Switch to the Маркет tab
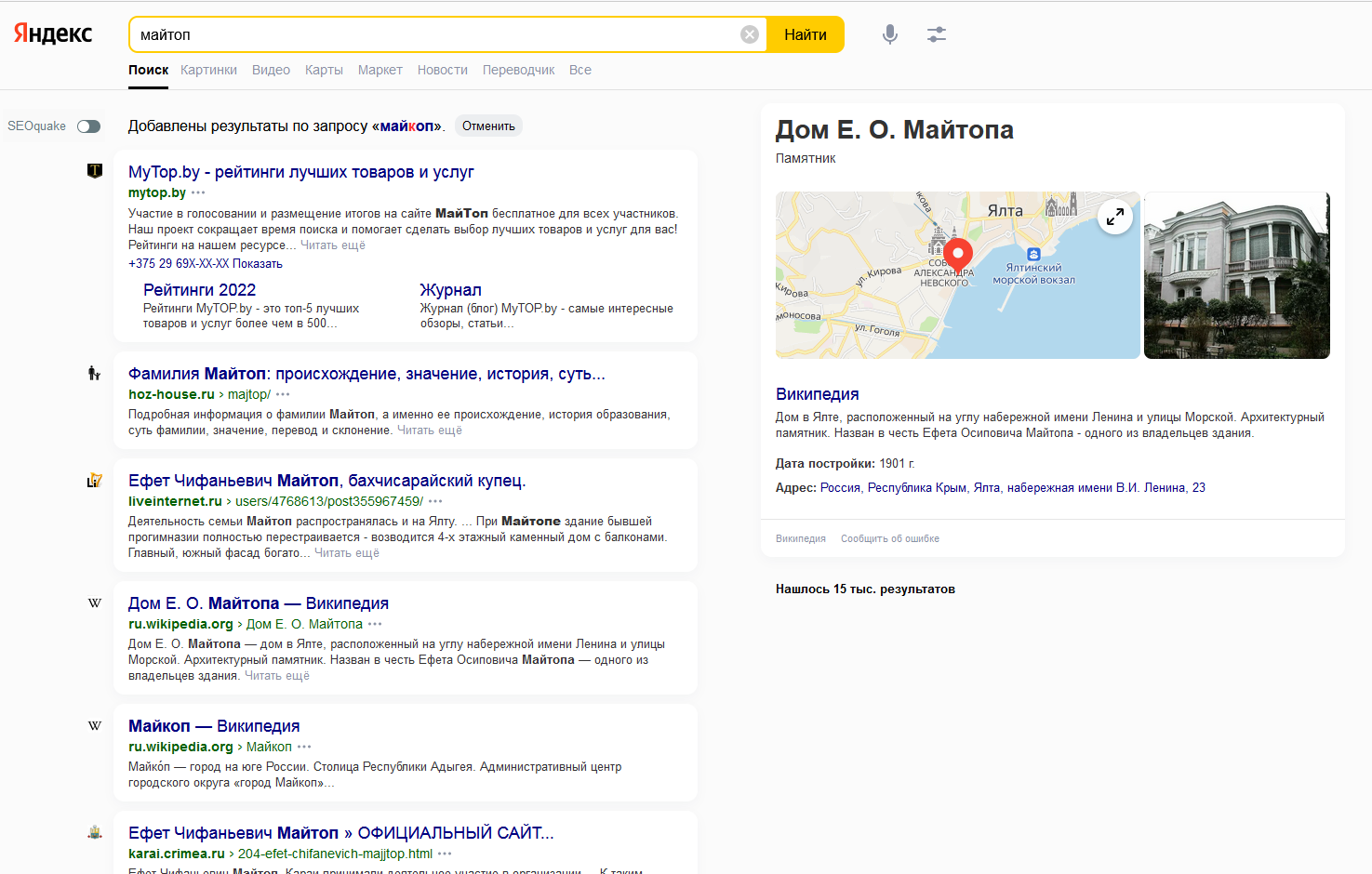Viewport: 1372px width, 874px height. click(380, 70)
